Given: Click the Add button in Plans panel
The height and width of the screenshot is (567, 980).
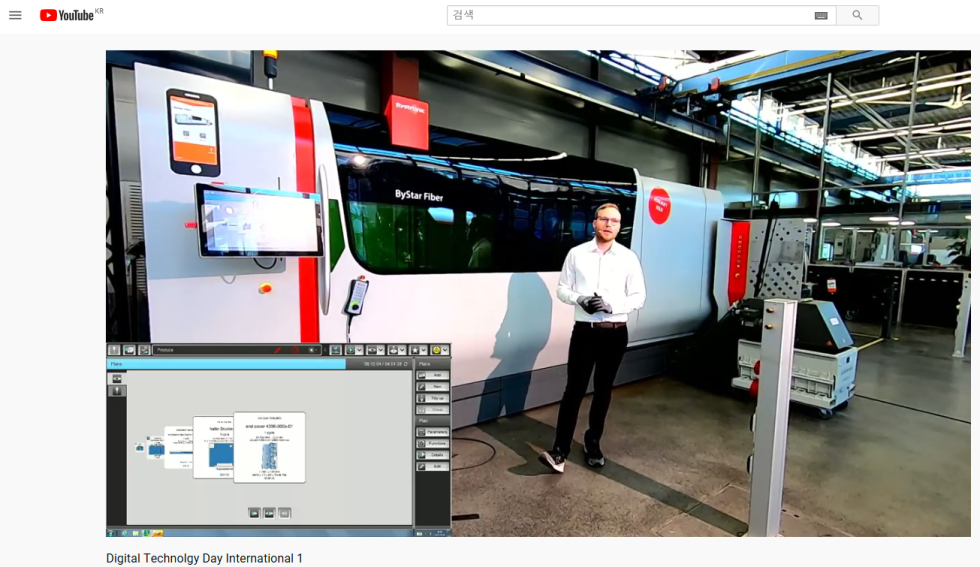Looking at the screenshot, I should (x=432, y=375).
